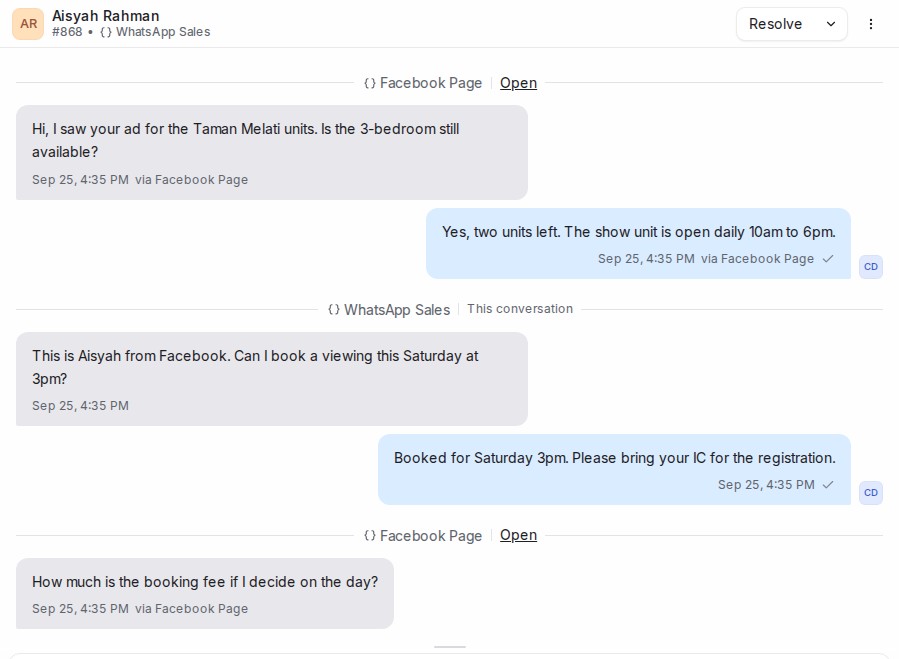The image size is (899, 659).
Task: Open the three-dot more options menu
Action: coord(870,24)
